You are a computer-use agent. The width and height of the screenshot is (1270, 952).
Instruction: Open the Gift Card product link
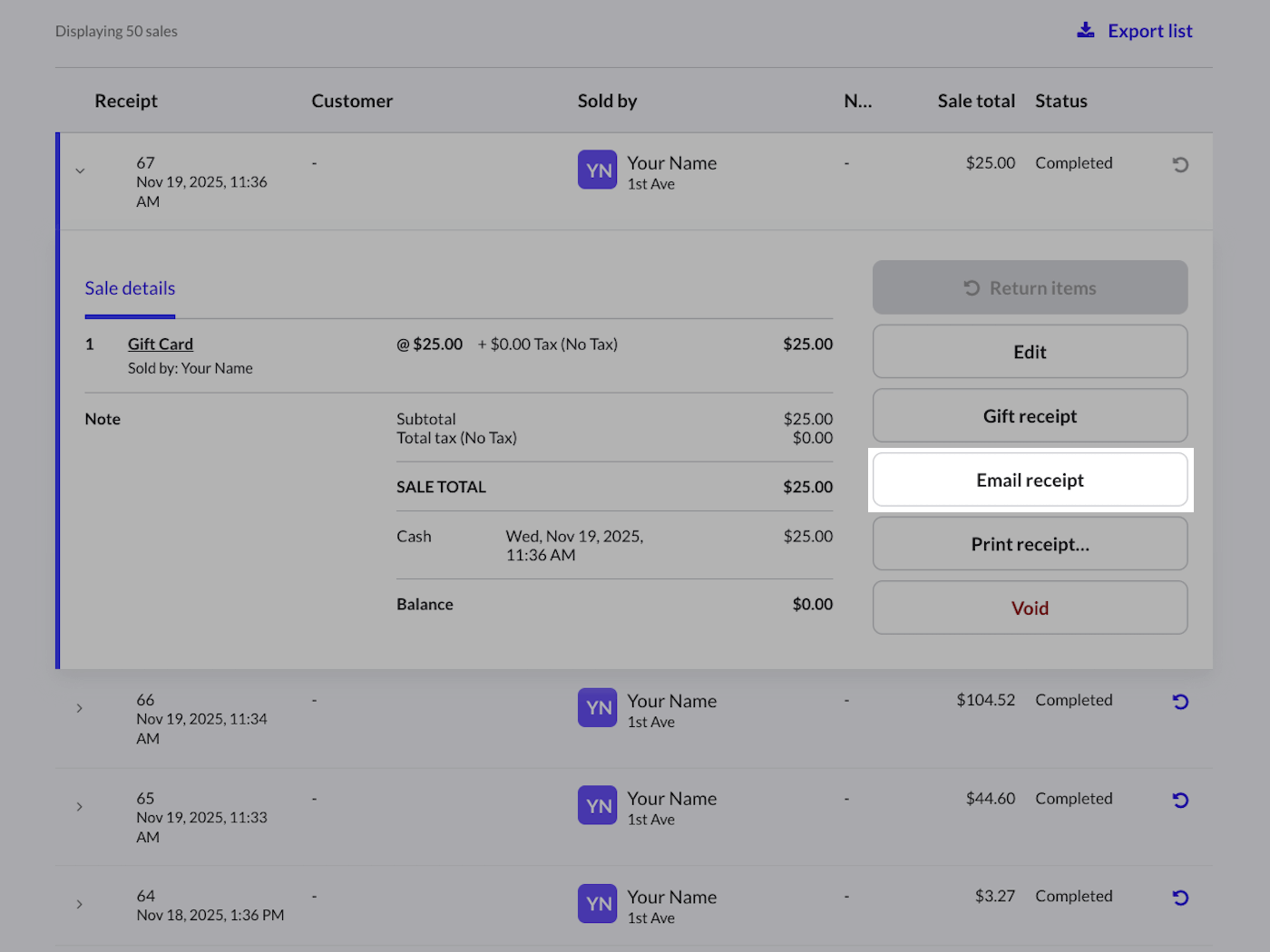click(161, 345)
